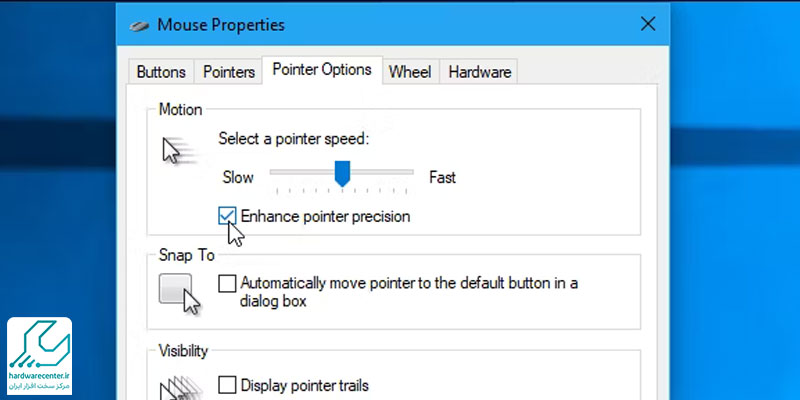Click the mouse icon in title bar

point(139,25)
